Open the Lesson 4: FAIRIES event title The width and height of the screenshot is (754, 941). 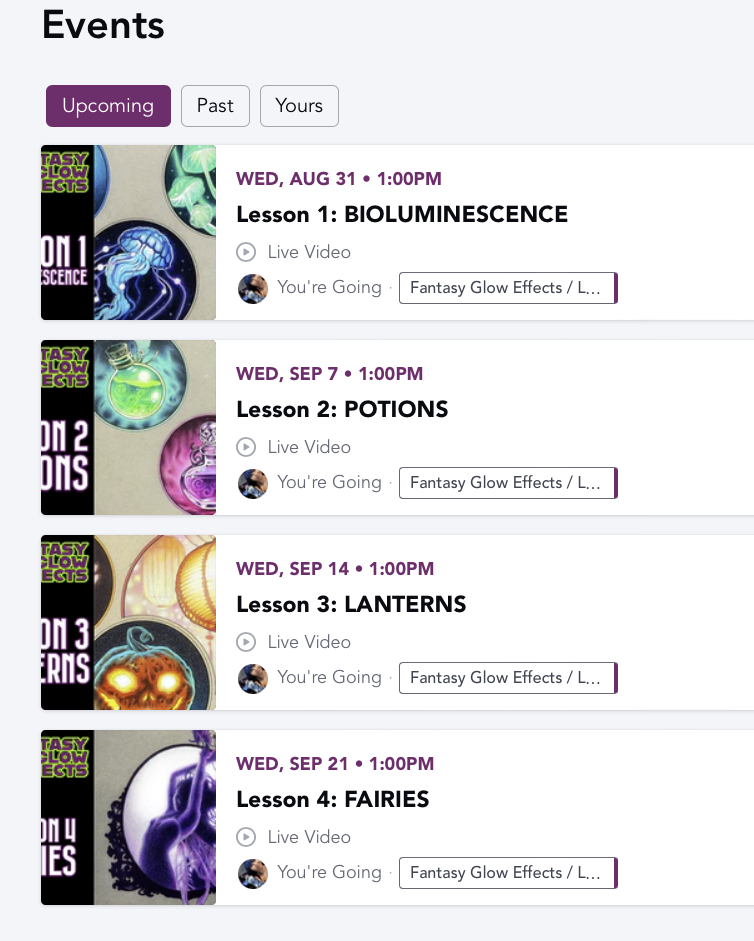pos(333,799)
